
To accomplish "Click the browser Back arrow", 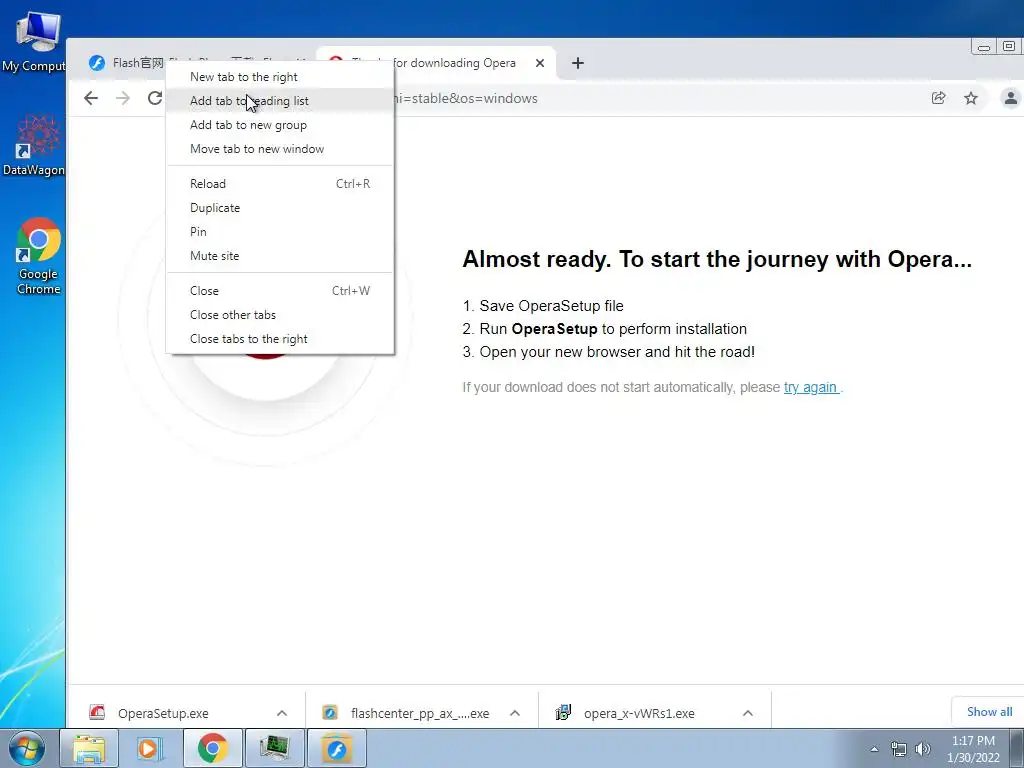I will point(91,98).
